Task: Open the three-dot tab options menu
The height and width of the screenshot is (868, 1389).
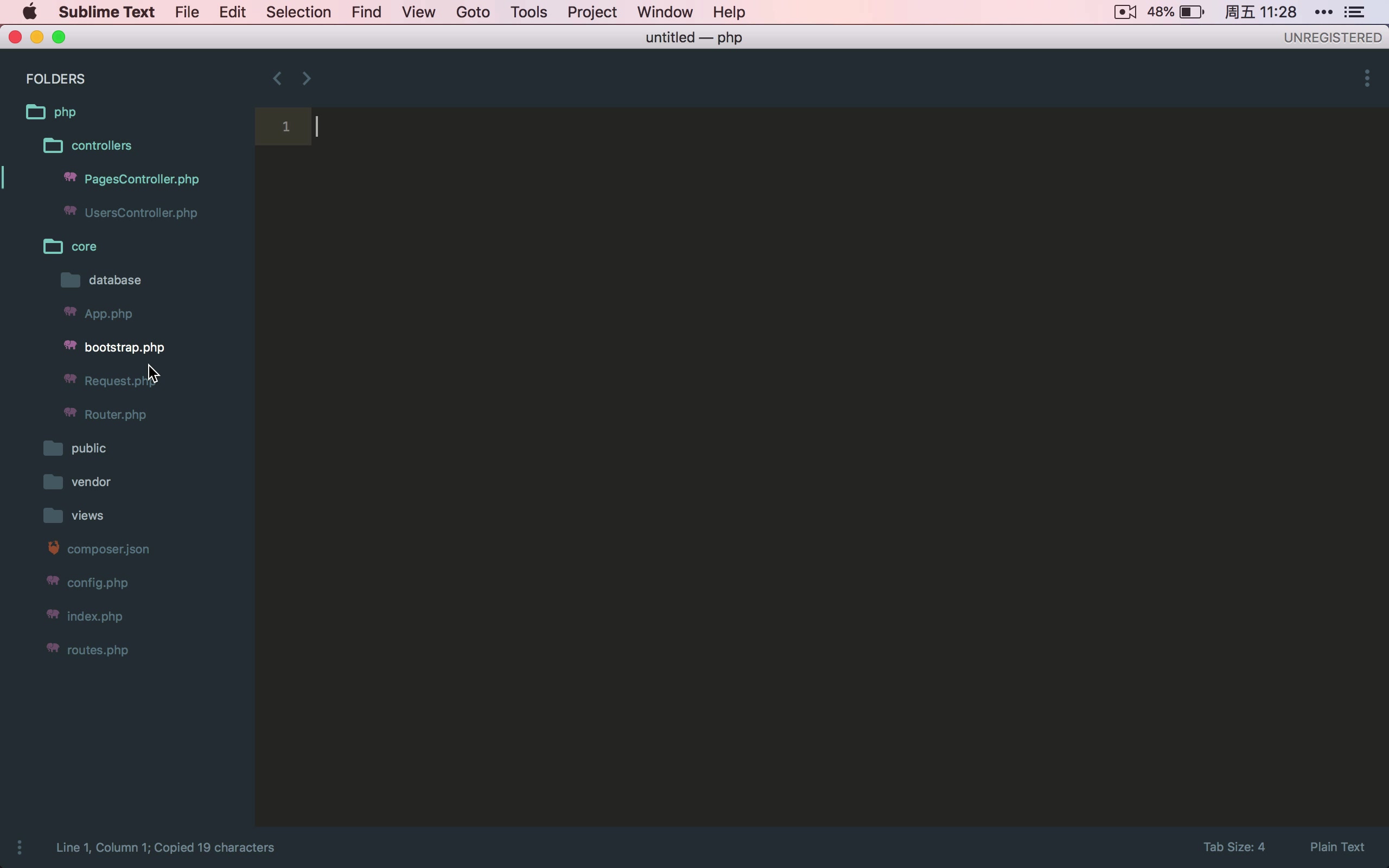Action: point(1367,78)
